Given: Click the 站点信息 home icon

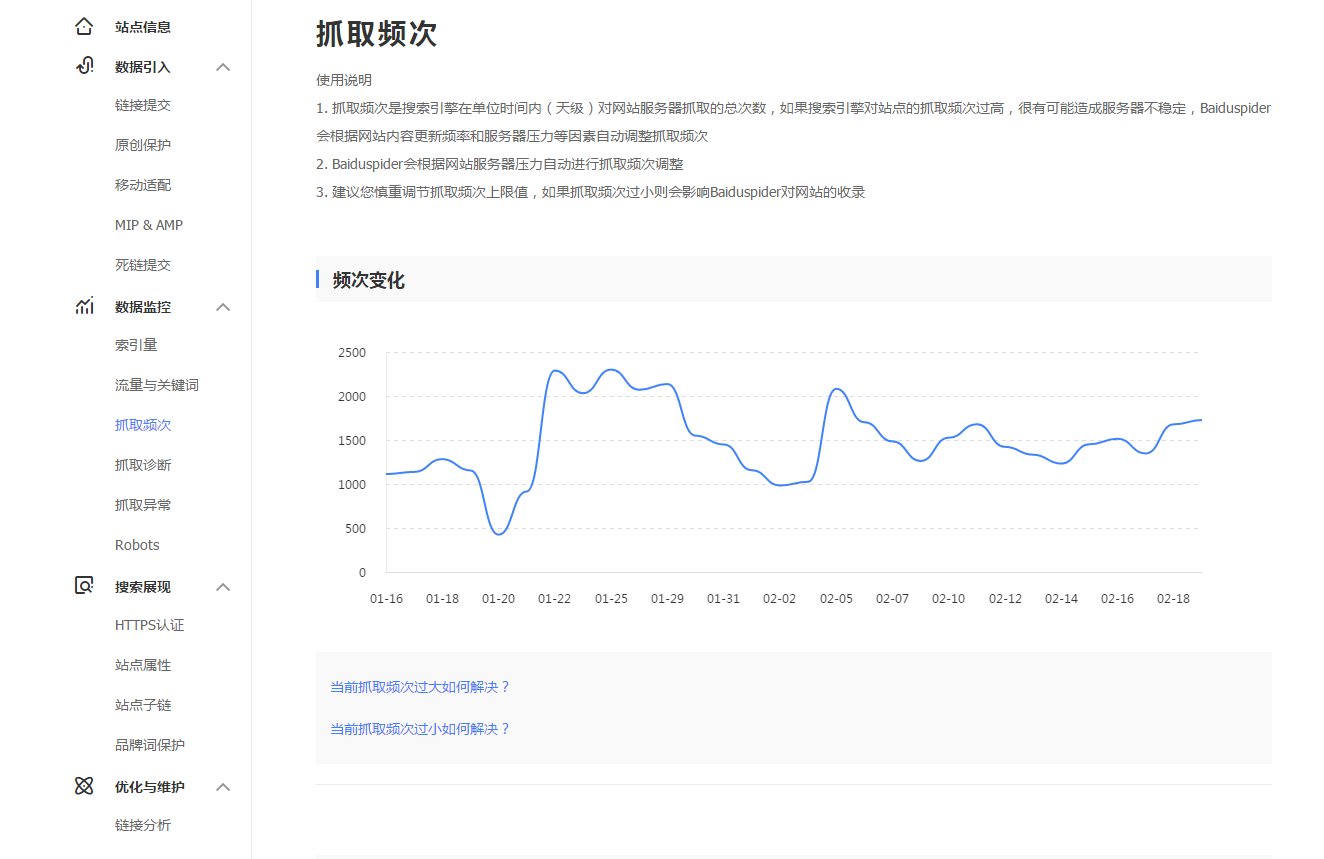Looking at the screenshot, I should [84, 26].
